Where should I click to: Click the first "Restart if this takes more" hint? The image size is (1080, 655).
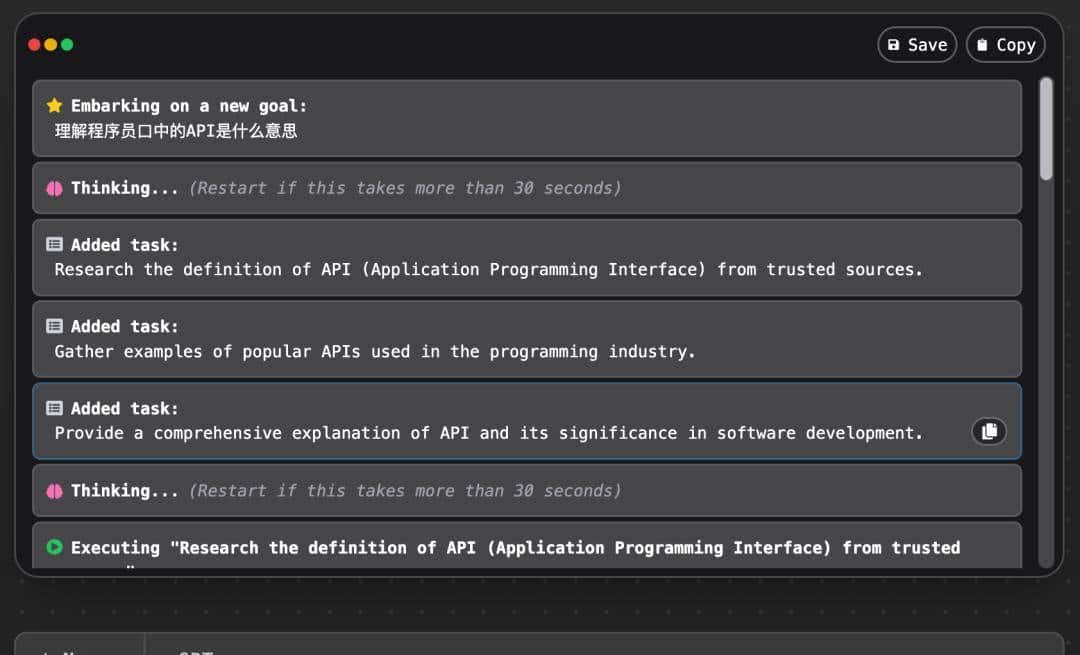[x=404, y=188]
